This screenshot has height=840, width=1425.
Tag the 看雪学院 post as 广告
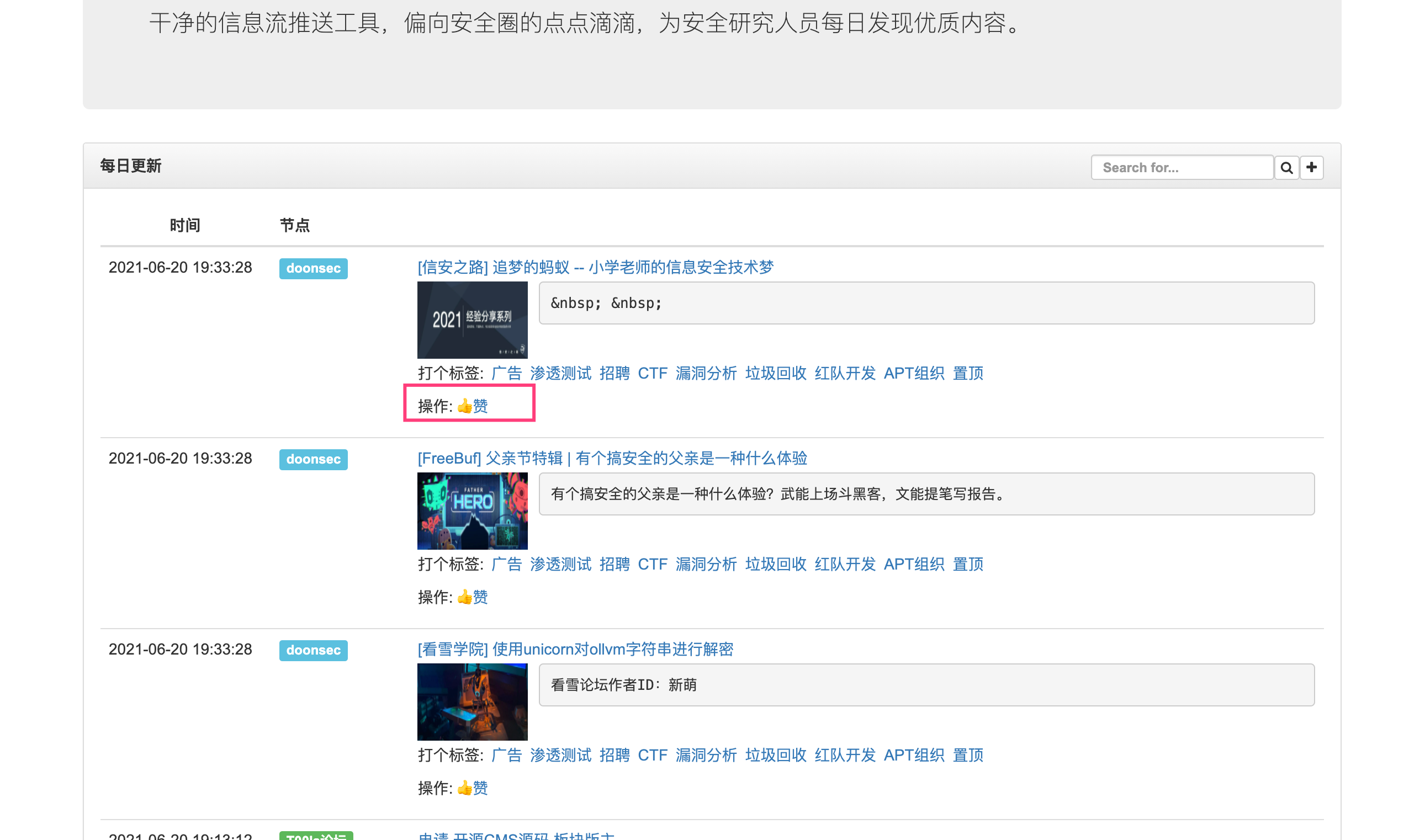pyautogui.click(x=506, y=754)
